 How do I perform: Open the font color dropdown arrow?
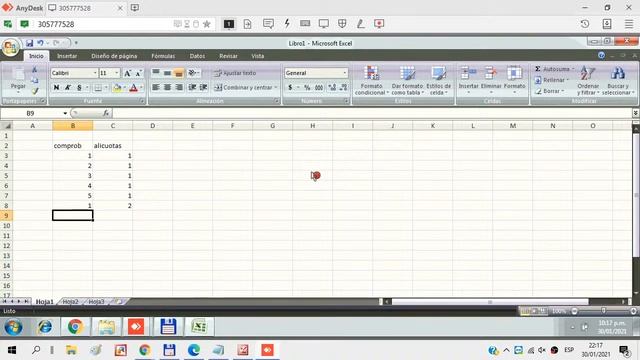click(141, 87)
